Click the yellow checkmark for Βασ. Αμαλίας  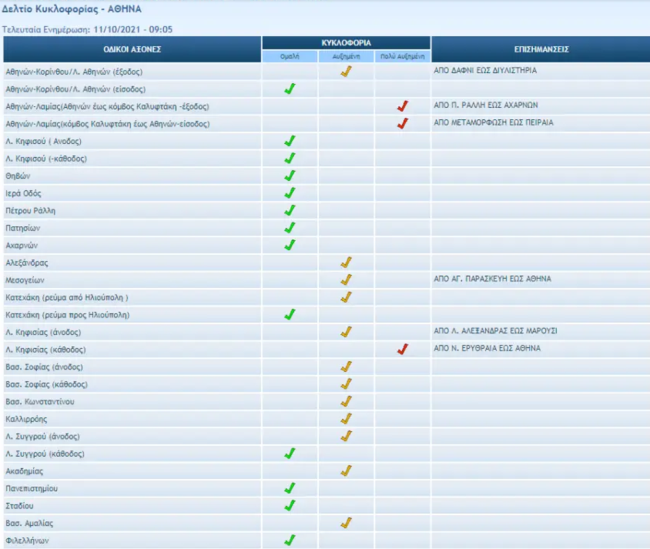point(346,523)
